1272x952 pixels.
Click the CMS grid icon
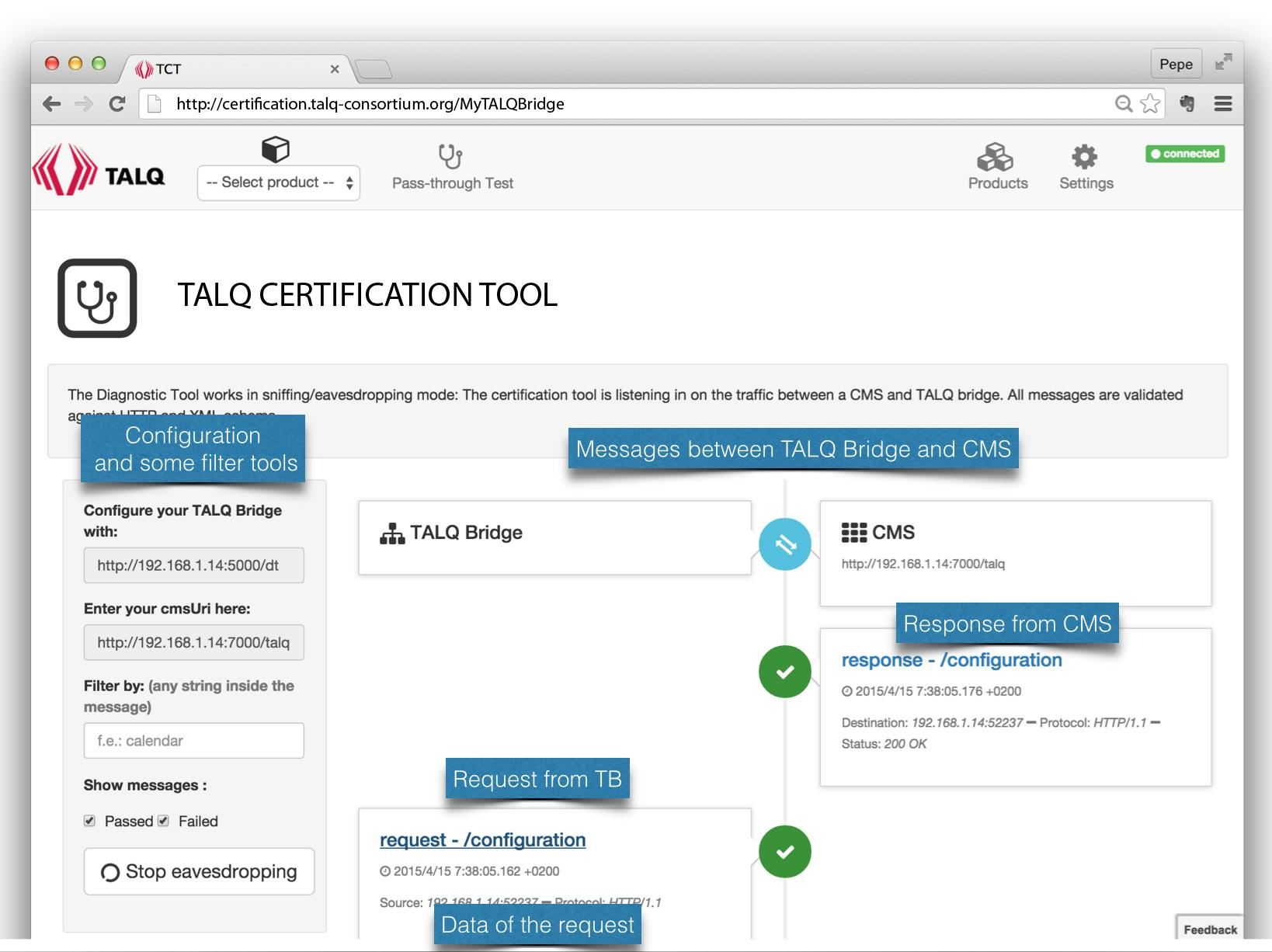point(853,533)
